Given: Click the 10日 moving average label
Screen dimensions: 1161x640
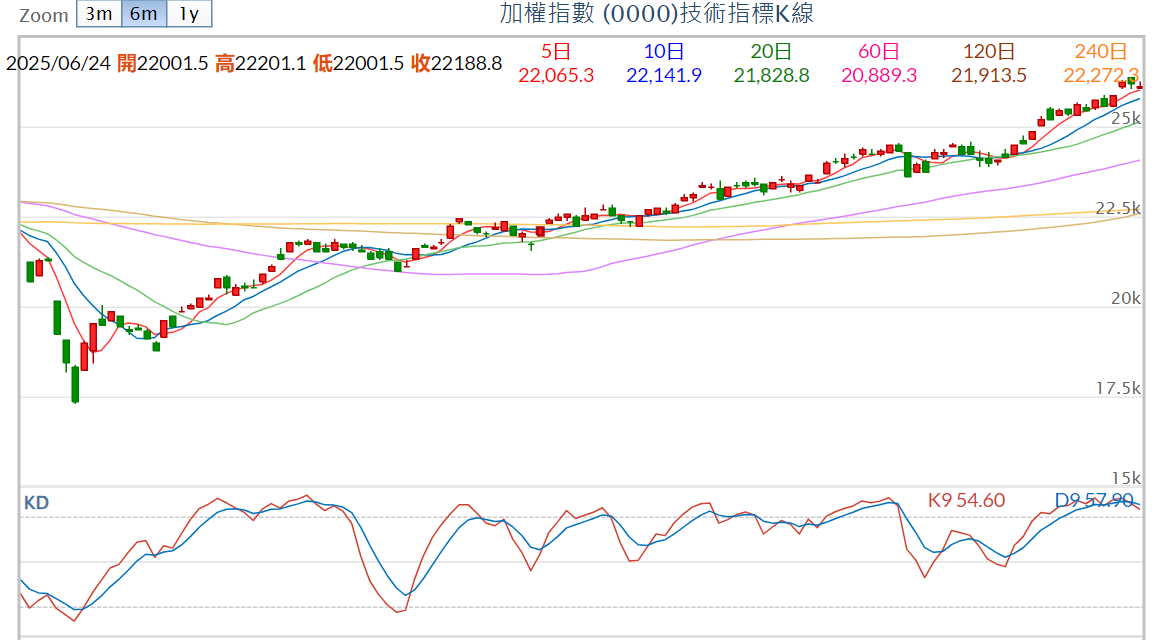Looking at the screenshot, I should pyautogui.click(x=663, y=51).
